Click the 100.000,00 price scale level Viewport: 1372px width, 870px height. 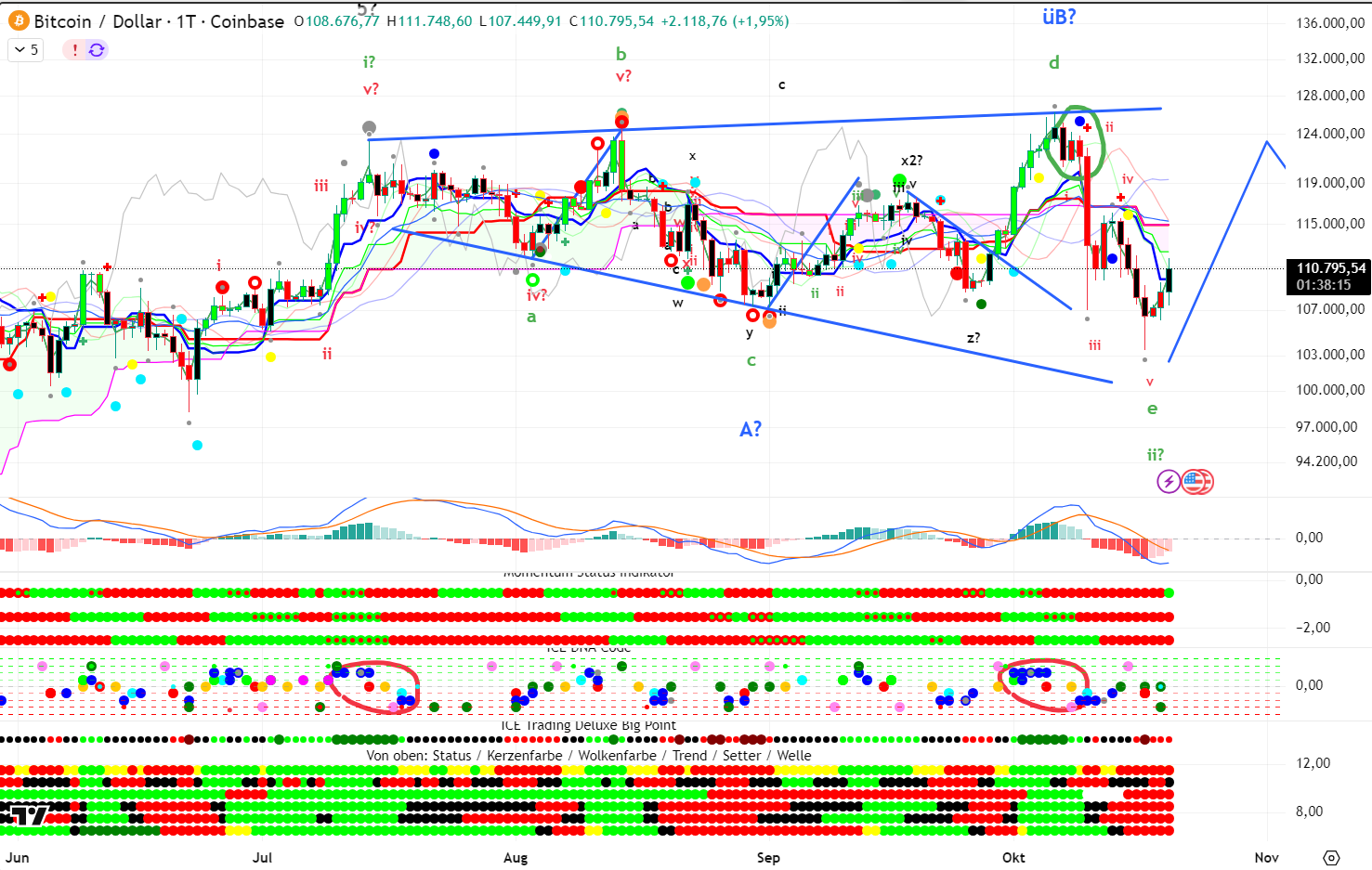(x=1330, y=390)
